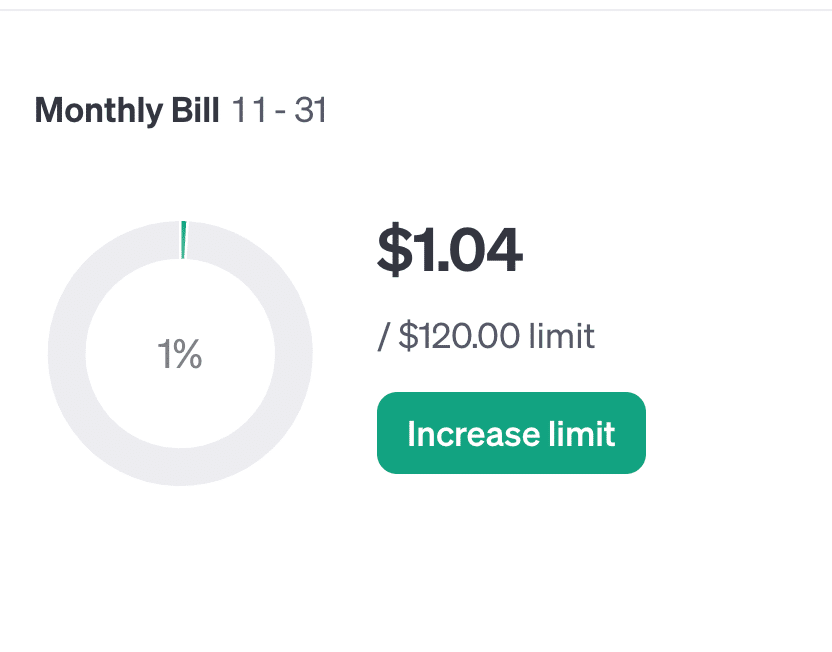Click the word "Bill" in the heading
Image resolution: width=832 pixels, height=652 pixels.
[x=195, y=110]
